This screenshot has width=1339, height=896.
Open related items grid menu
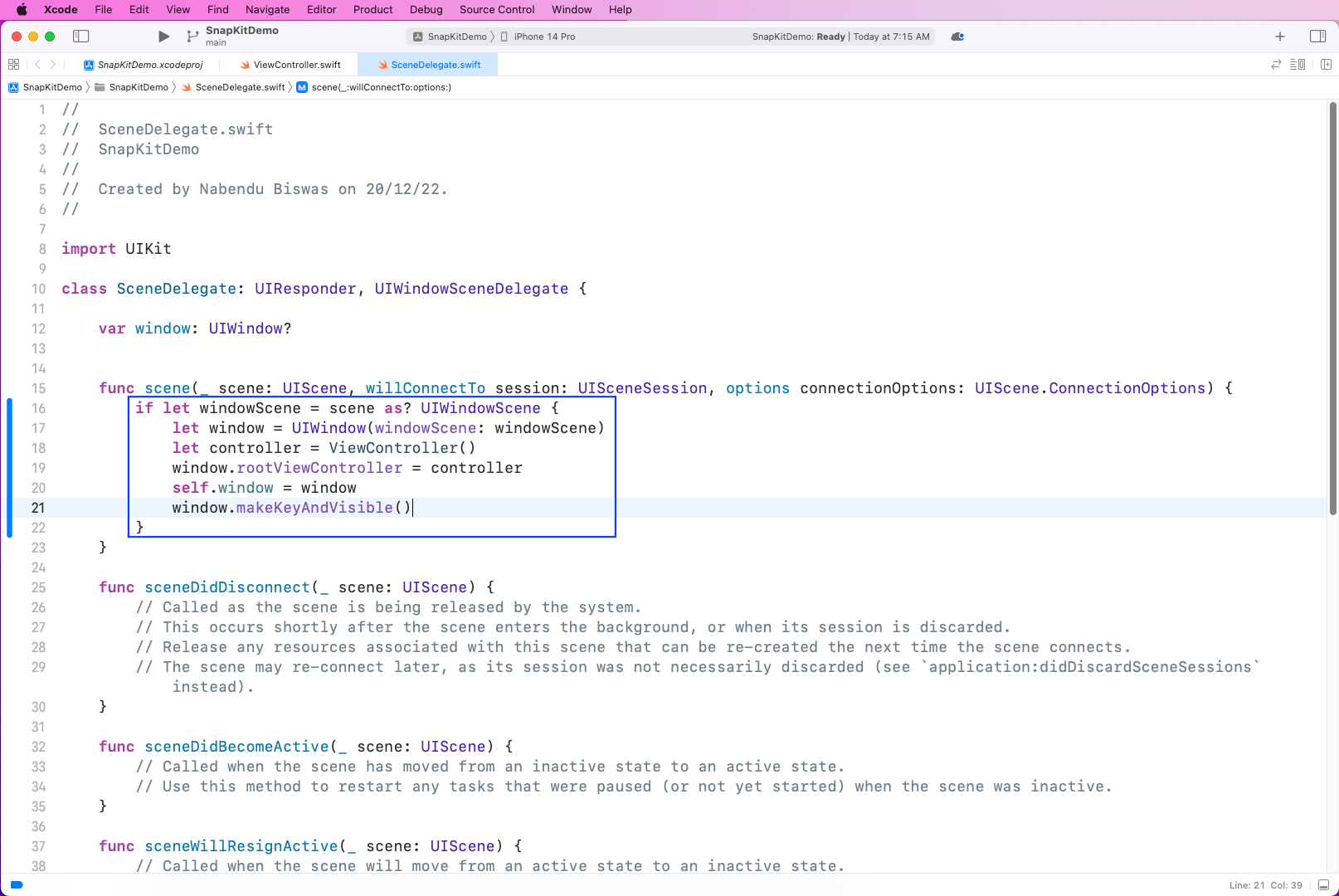(x=13, y=65)
